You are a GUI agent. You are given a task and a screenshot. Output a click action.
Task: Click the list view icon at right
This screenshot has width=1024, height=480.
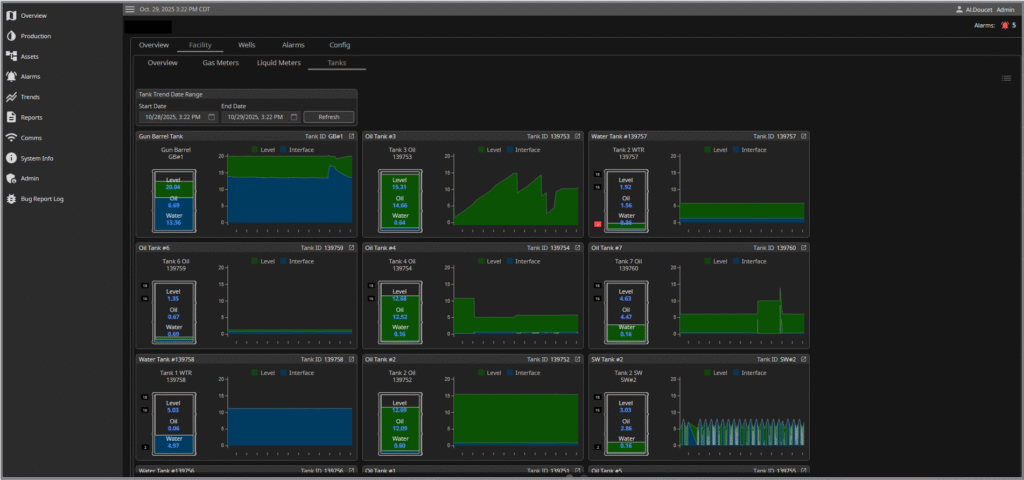tap(1006, 78)
